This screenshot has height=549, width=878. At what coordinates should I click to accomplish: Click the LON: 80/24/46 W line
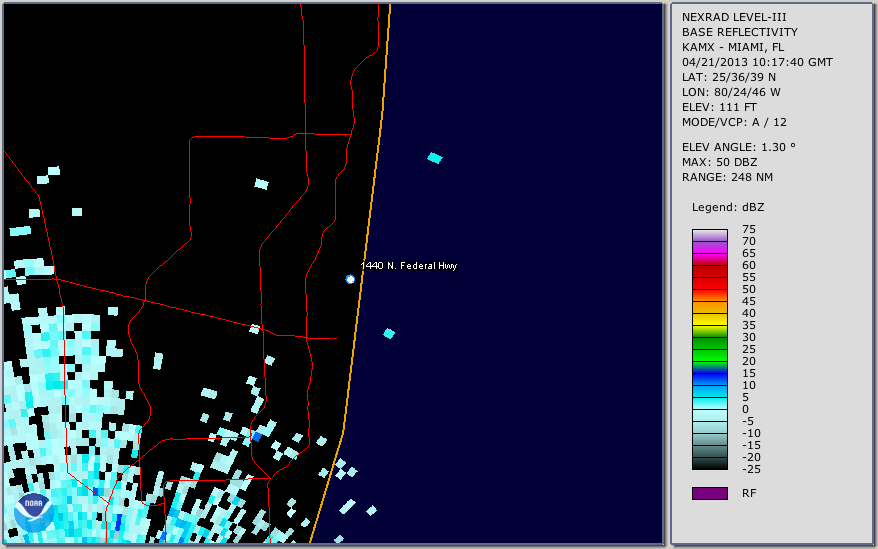pyautogui.click(x=731, y=92)
